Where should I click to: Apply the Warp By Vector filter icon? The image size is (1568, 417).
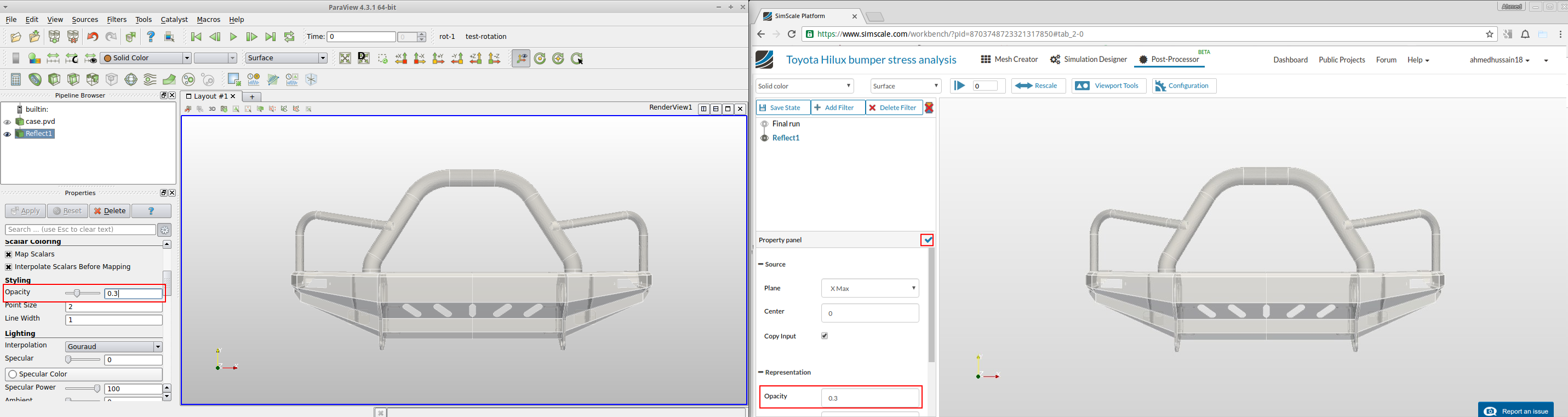(x=169, y=79)
